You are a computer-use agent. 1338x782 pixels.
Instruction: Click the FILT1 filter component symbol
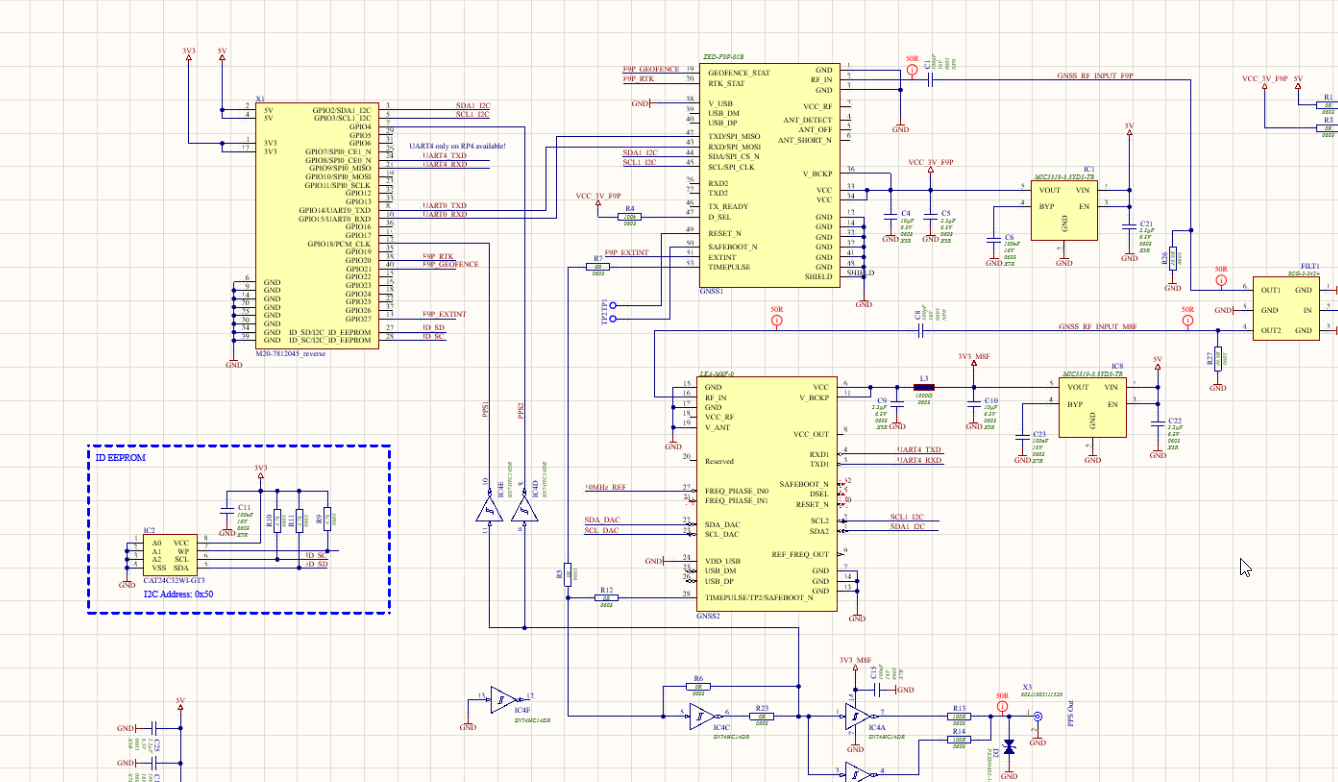click(x=1285, y=307)
